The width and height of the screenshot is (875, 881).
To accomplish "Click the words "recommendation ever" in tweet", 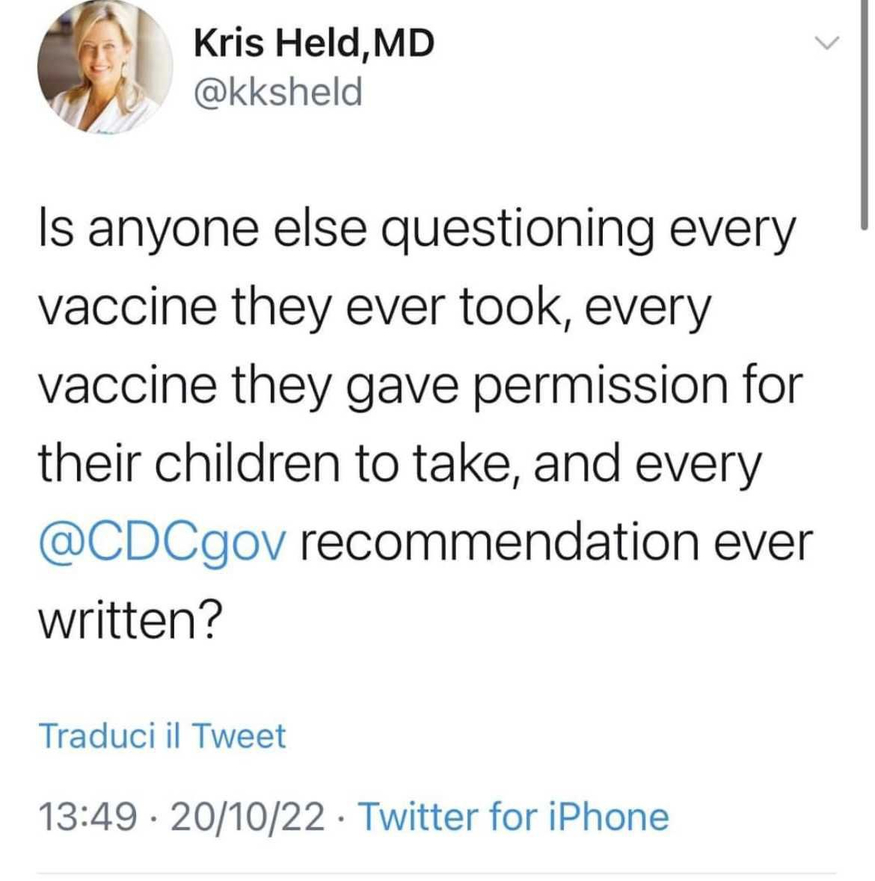I will (558, 540).
